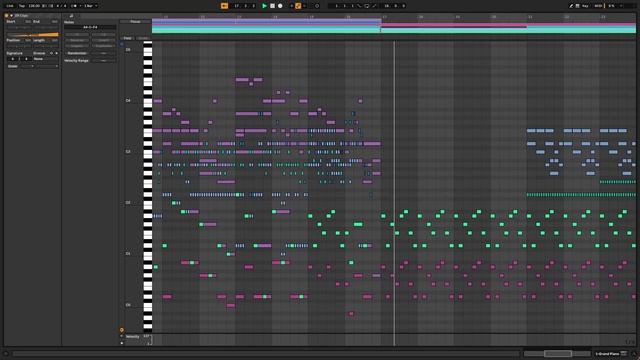
Task: Start playback with the green Play button
Action: tap(264, 6)
